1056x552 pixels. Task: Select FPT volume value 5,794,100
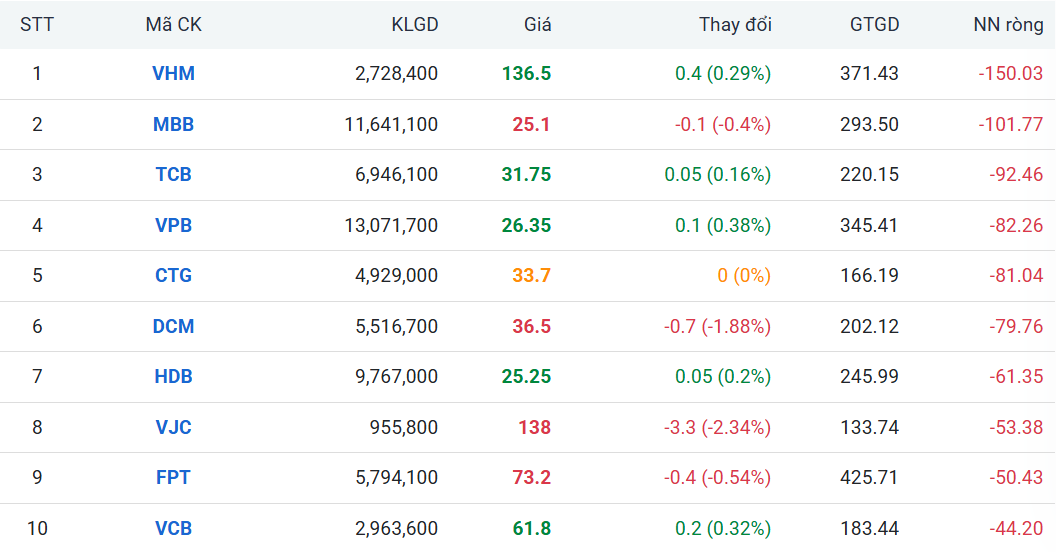(x=397, y=477)
